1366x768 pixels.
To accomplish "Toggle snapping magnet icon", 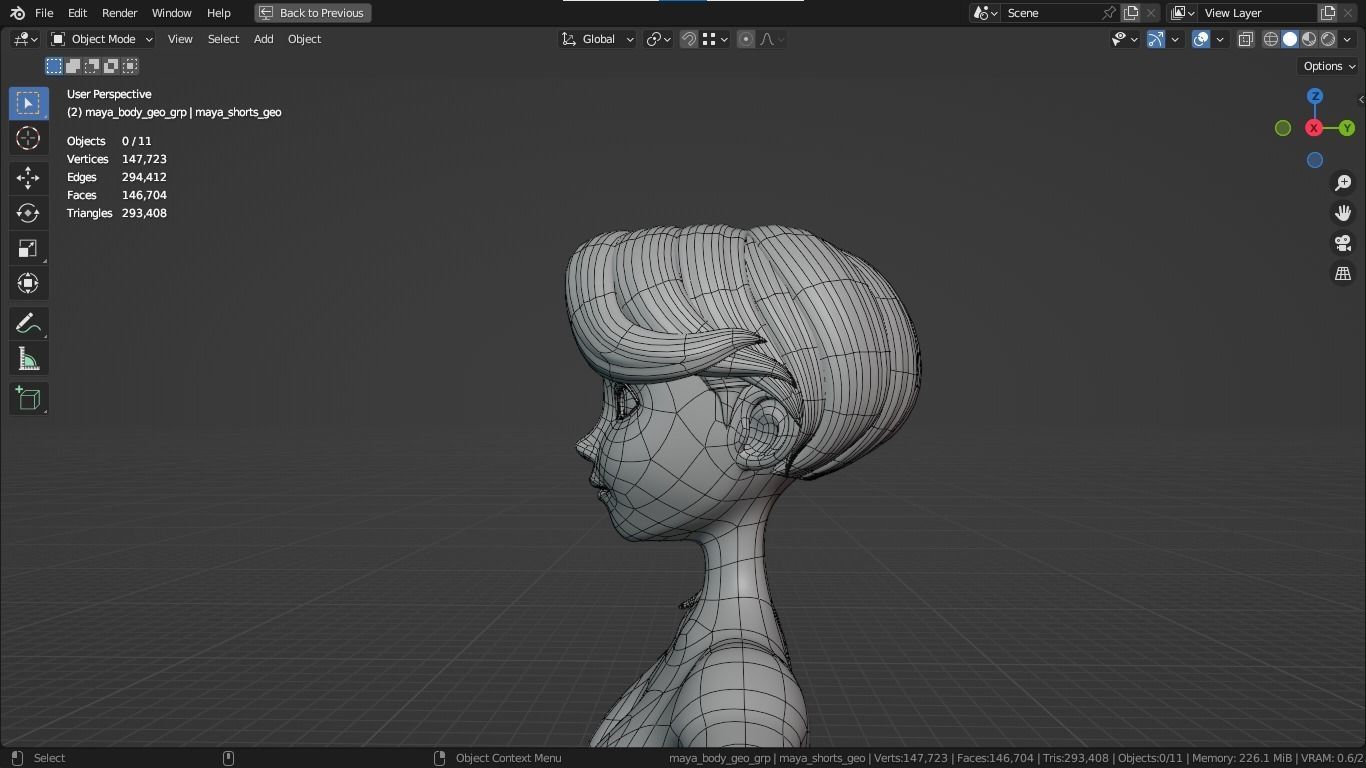I will [689, 39].
